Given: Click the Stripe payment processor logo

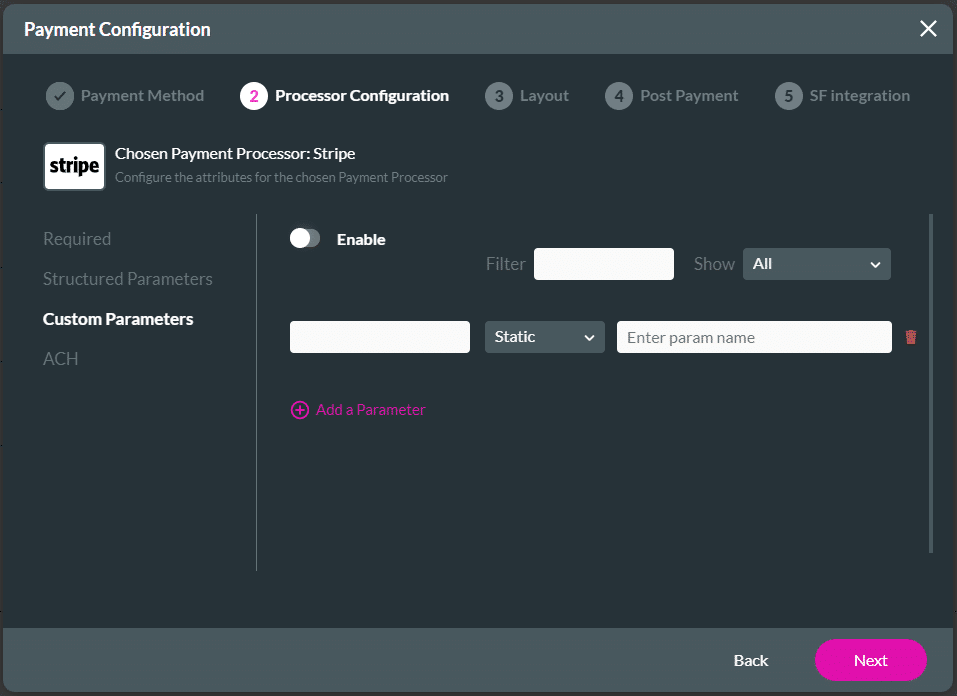Looking at the screenshot, I should click(x=74, y=166).
